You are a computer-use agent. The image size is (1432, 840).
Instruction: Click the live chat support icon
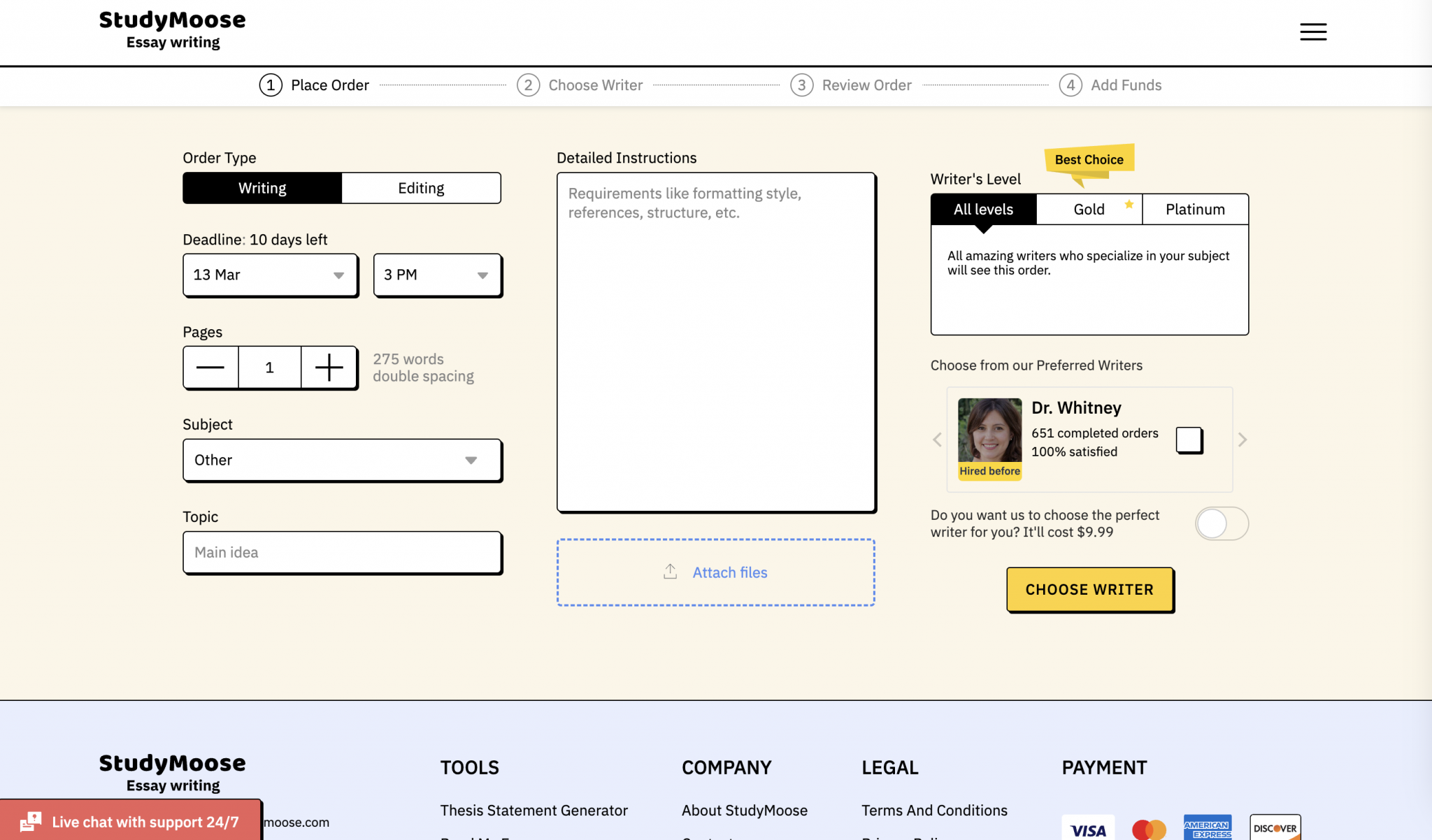coord(31,822)
